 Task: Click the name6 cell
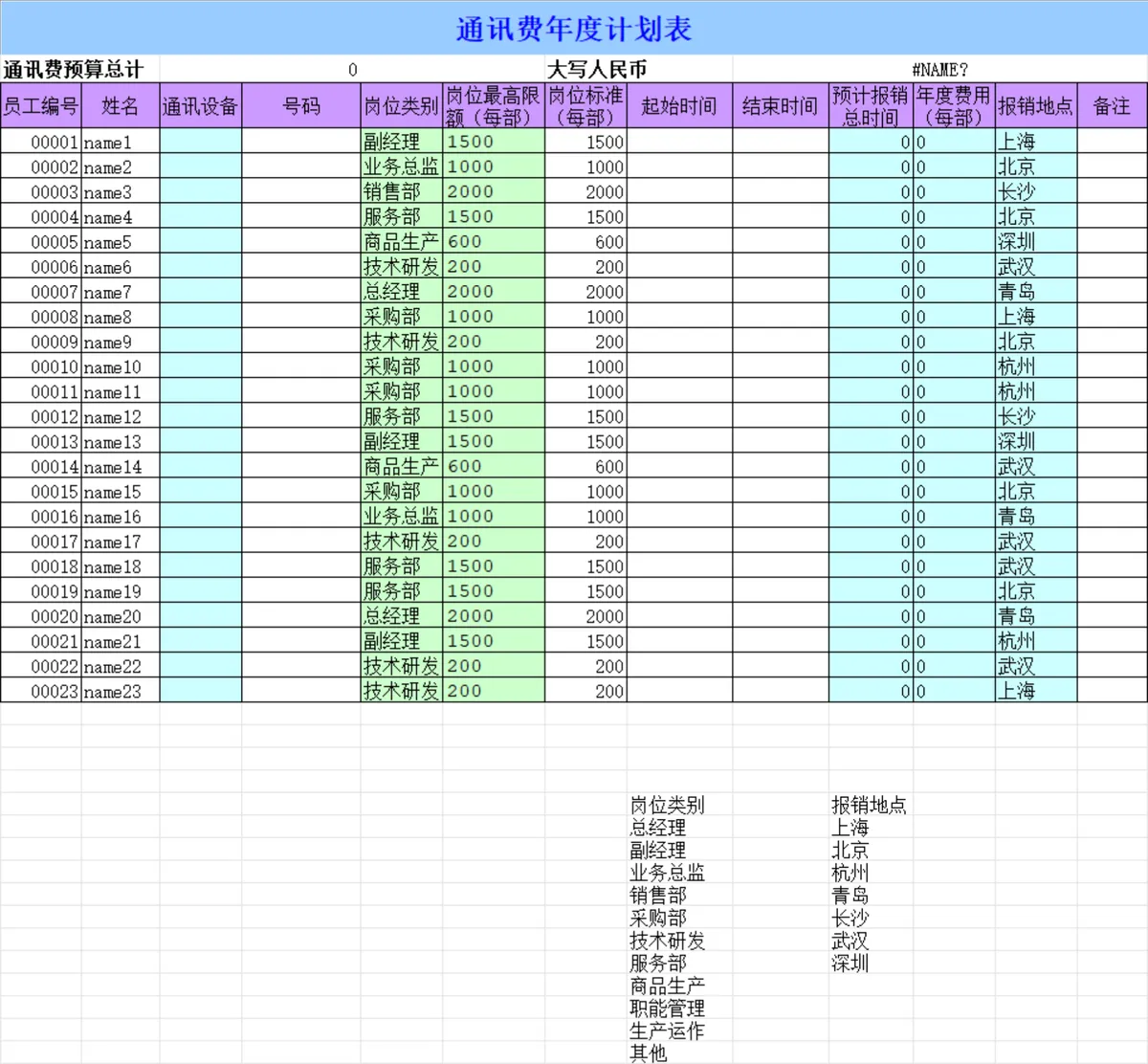120,267
